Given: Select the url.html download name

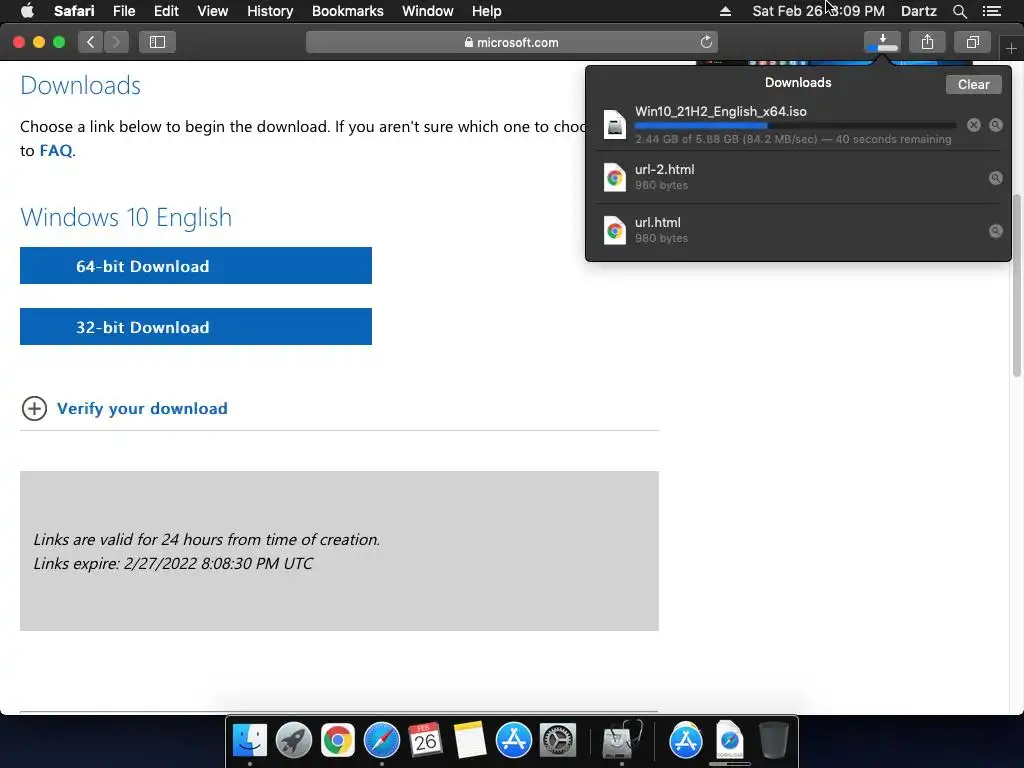Looking at the screenshot, I should click(658, 222).
